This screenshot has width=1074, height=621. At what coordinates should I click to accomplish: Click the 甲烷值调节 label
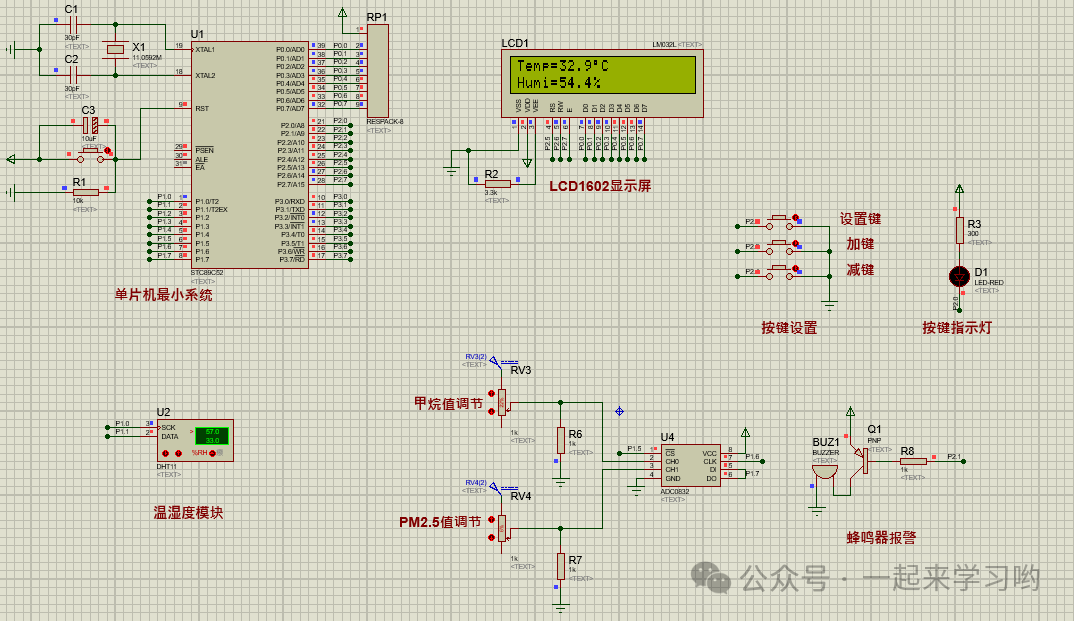448,403
